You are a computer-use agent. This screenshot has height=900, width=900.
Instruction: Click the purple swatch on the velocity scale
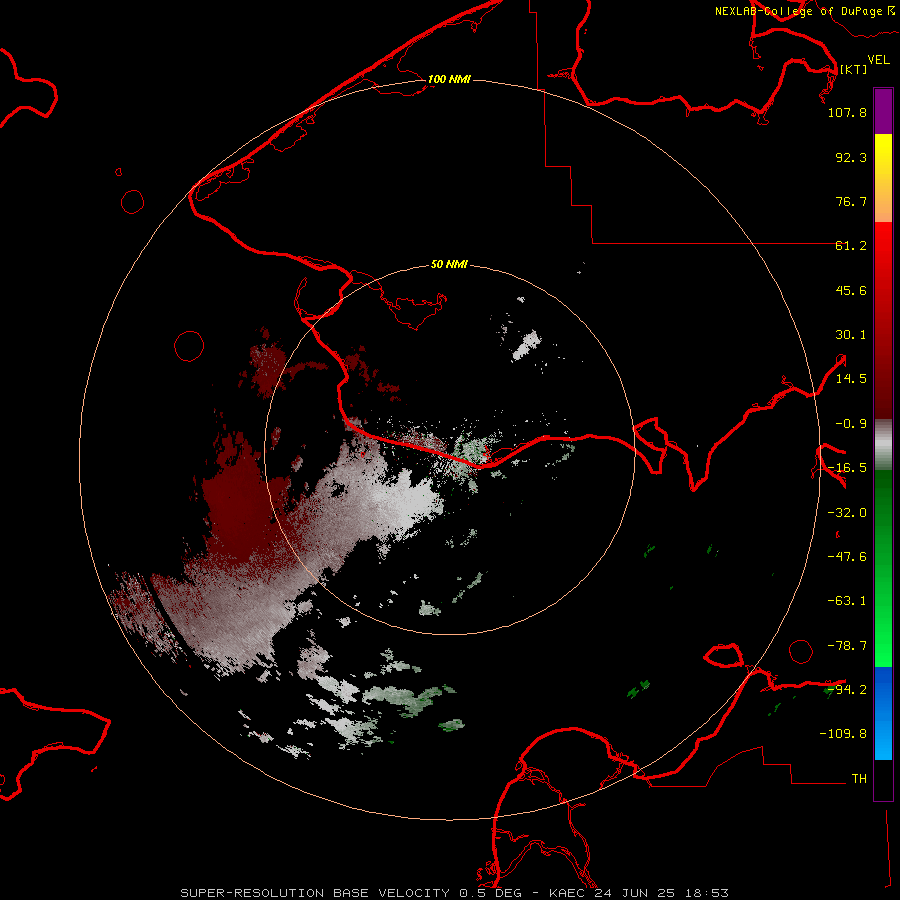(x=883, y=112)
